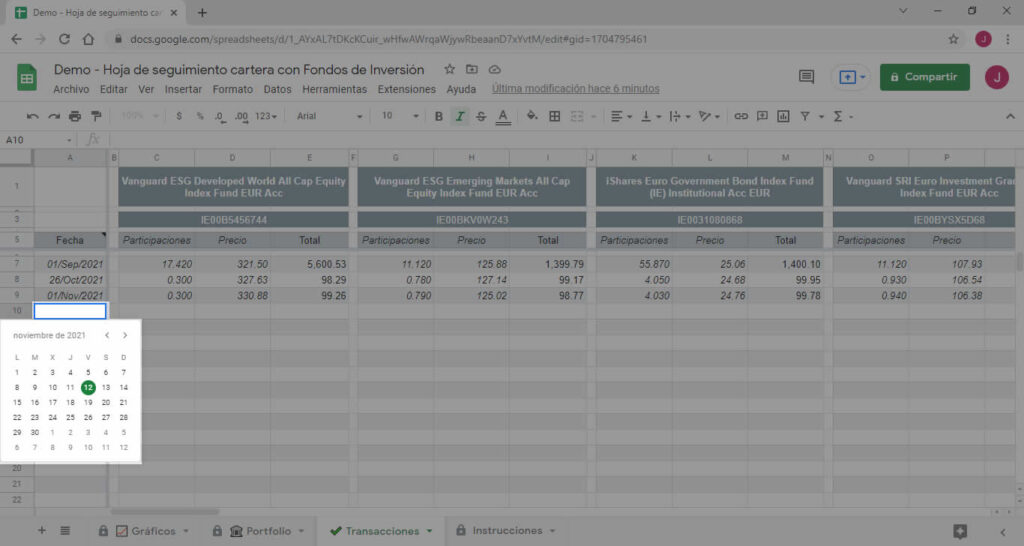Reload the browser page
Screen dimensions: 1024x546
pos(64,39)
